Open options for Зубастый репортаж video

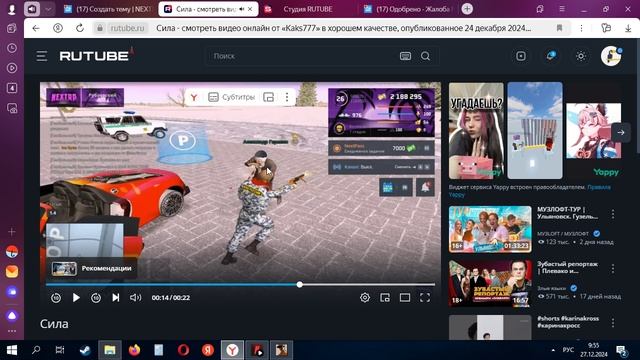coord(613,269)
